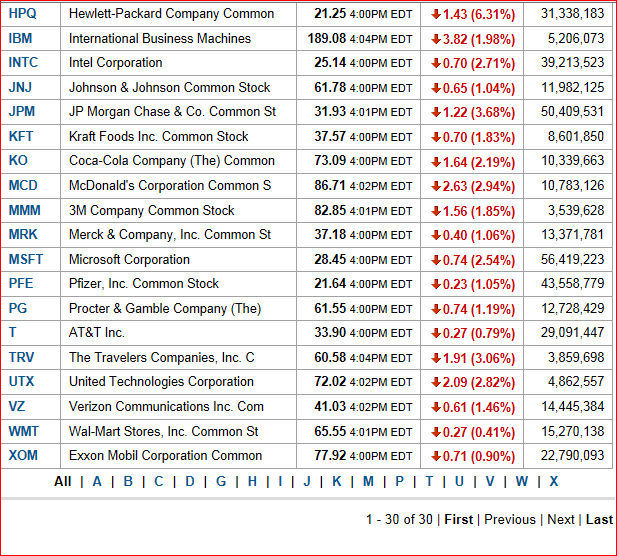
Task: Open the MCD ticker symbol
Action: [23, 185]
